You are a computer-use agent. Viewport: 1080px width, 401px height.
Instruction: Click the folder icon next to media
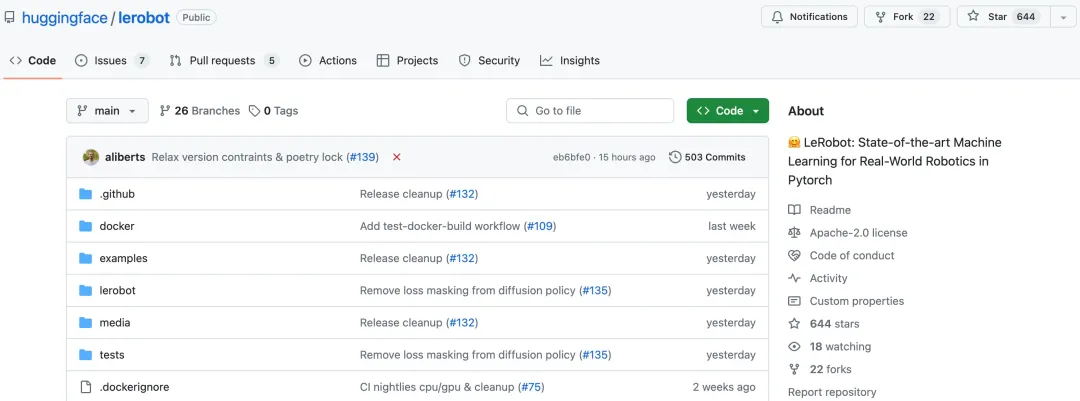(85, 322)
